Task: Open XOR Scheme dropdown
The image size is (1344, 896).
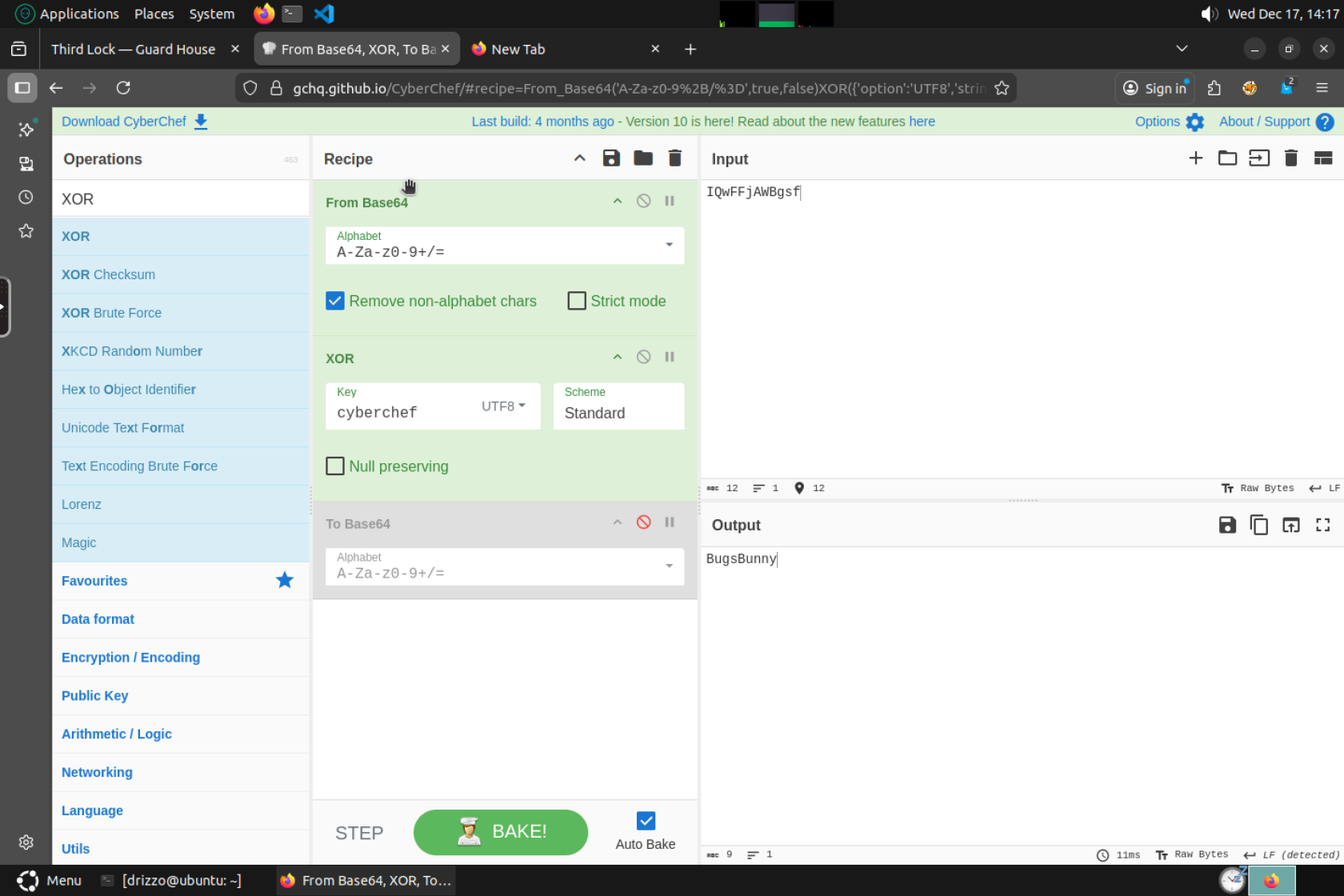Action: point(618,406)
